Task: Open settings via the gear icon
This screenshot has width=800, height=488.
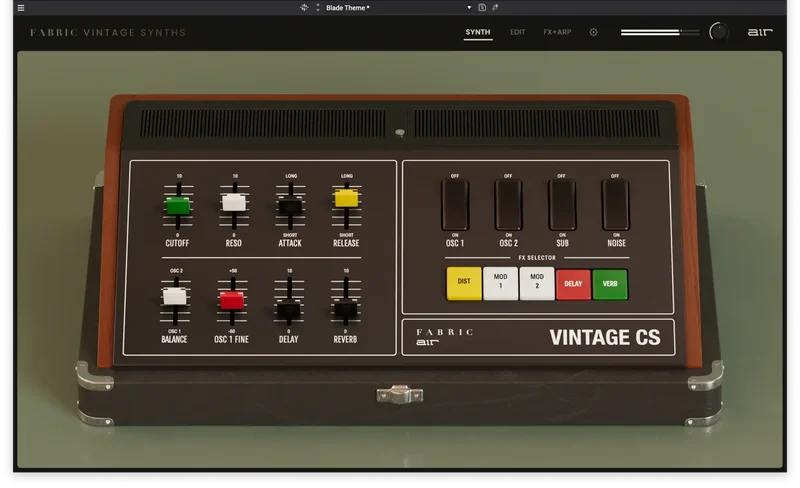Action: [x=593, y=32]
